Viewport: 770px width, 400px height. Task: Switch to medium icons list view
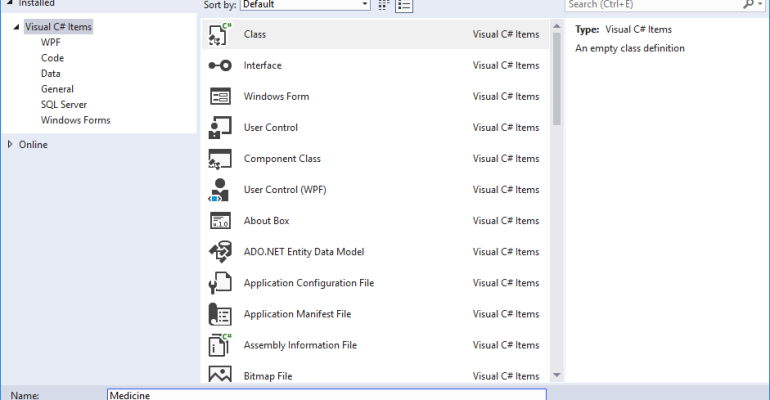tap(404, 5)
